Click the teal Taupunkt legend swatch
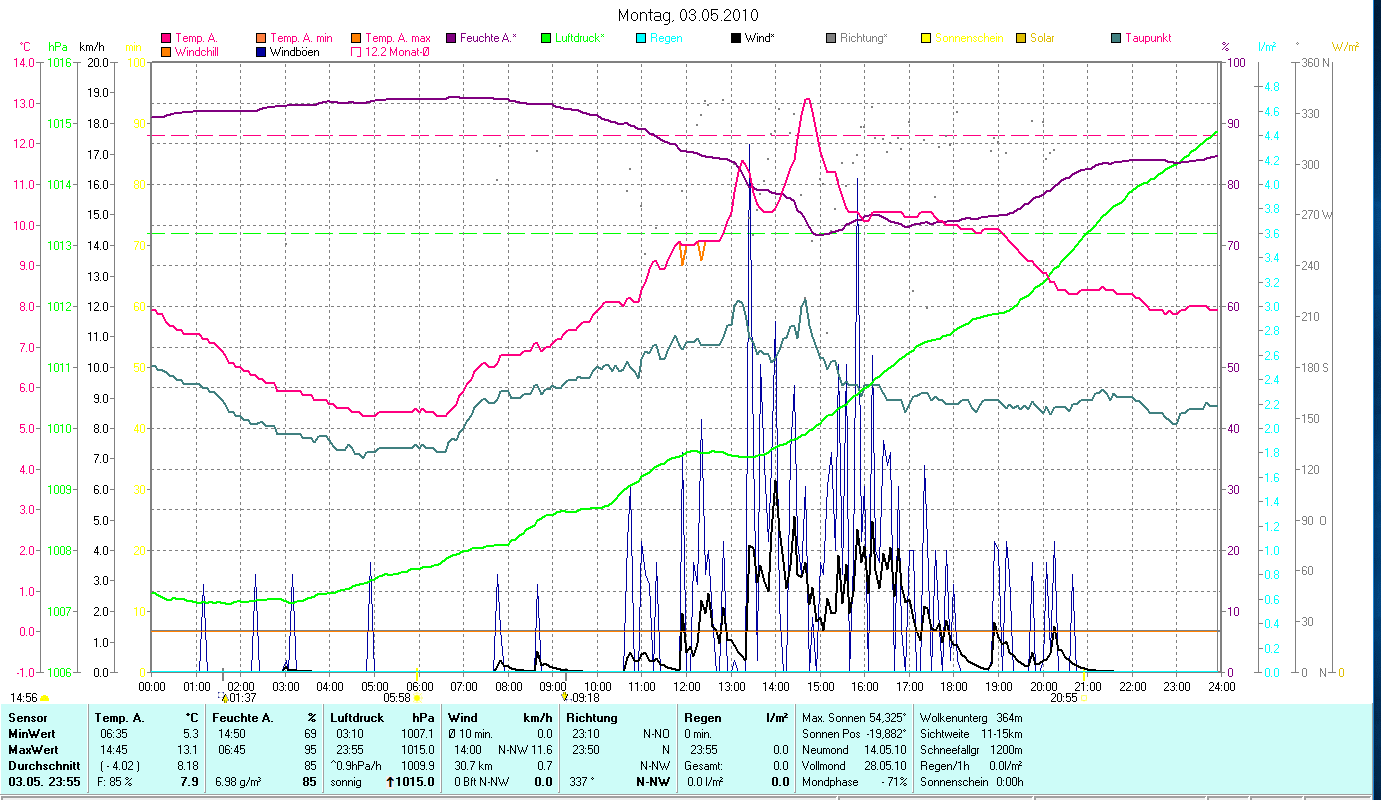 tap(1115, 39)
